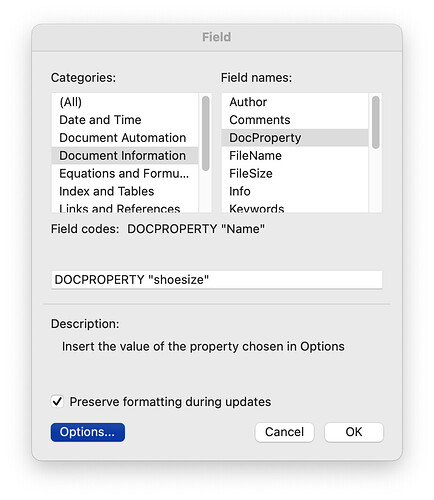Image resolution: width=434 pixels, height=500 pixels.
Task: Select FileSize field name
Action: pos(295,173)
